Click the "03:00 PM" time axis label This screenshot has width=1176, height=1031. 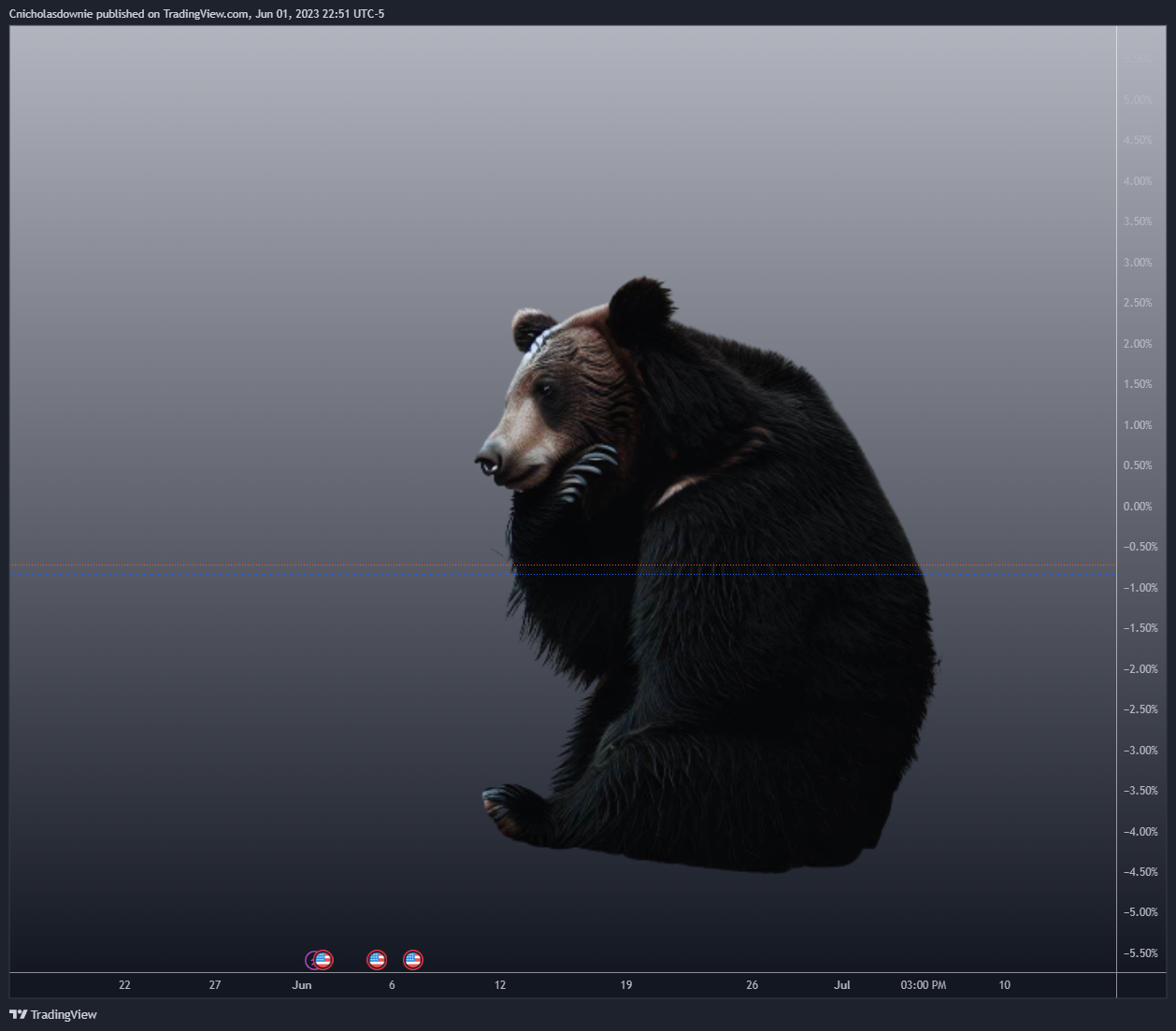pos(924,985)
